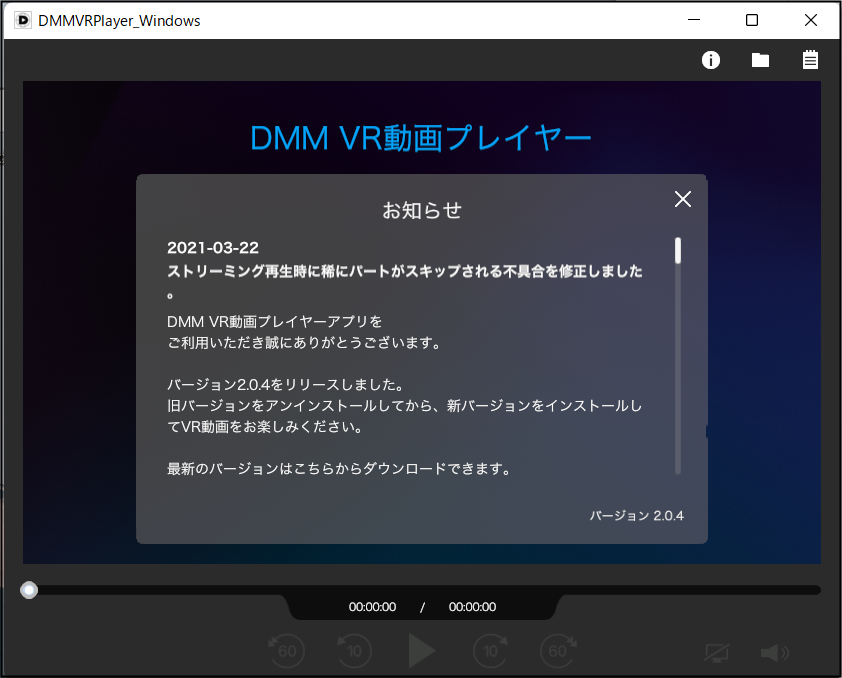Click the ご利用いただき誠にありがとうございます line
842x678 pixels.
click(303, 342)
